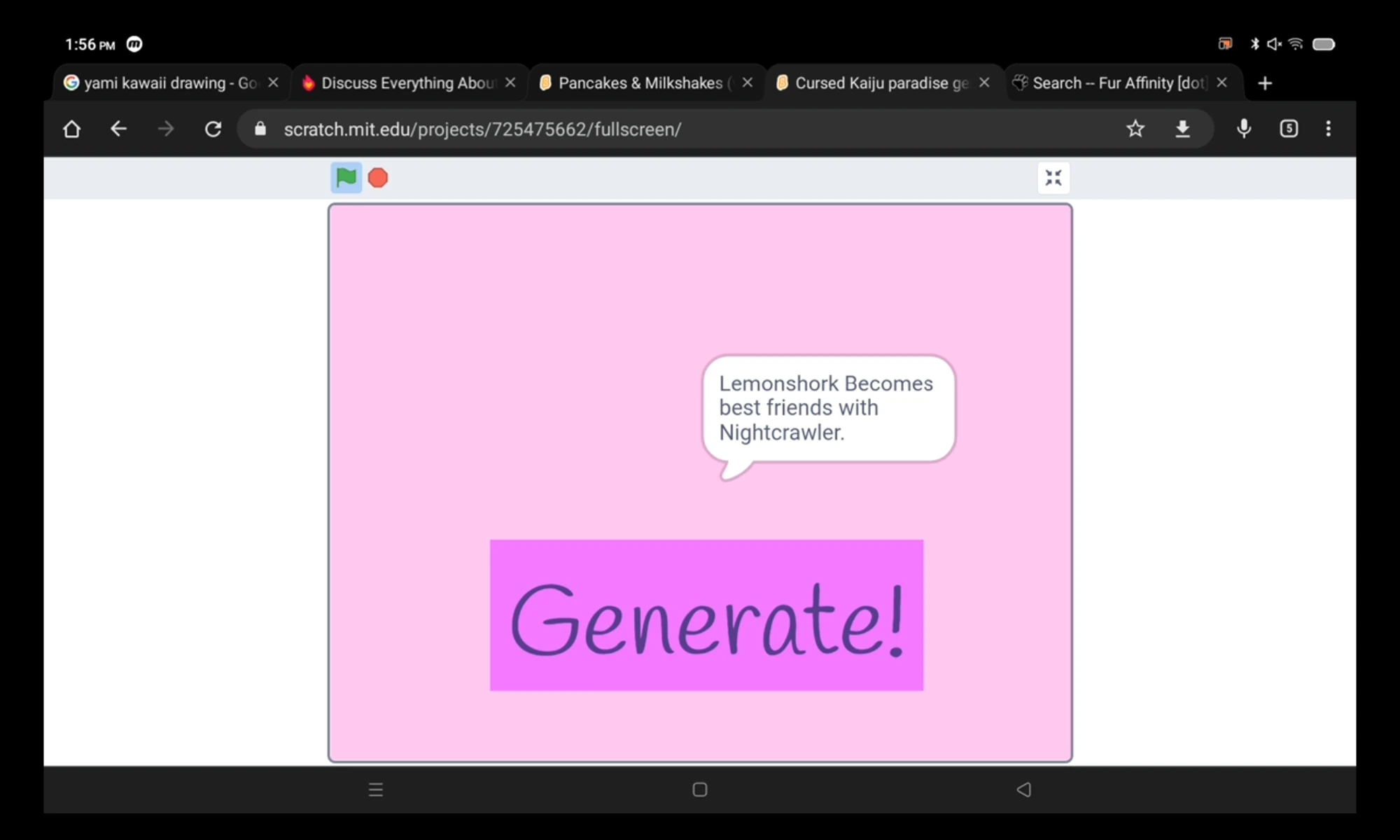Screen dimensions: 1400x840
Task: Tap the download arrow icon
Action: coord(1182,129)
